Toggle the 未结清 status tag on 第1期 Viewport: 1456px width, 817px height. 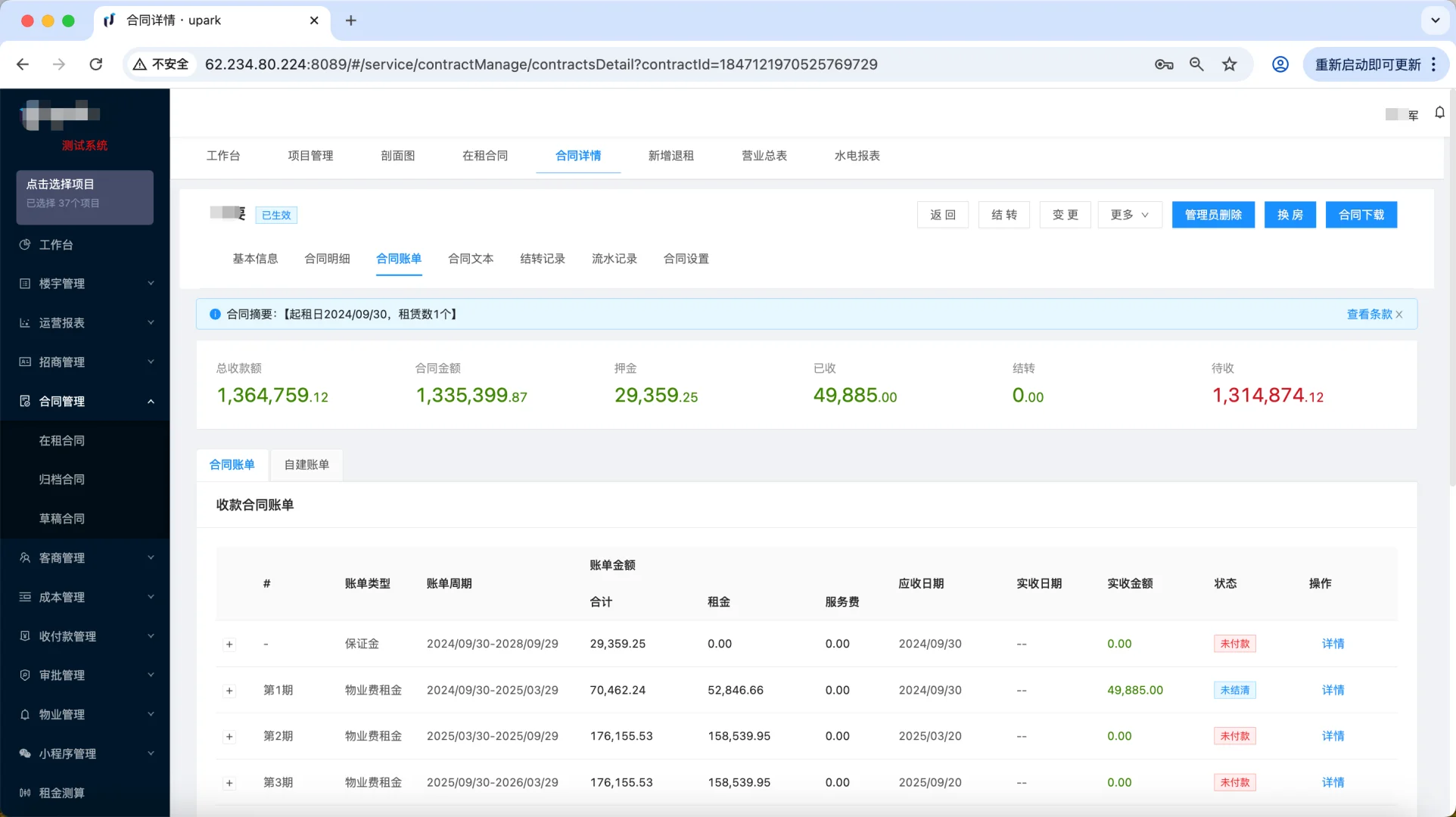1234,690
